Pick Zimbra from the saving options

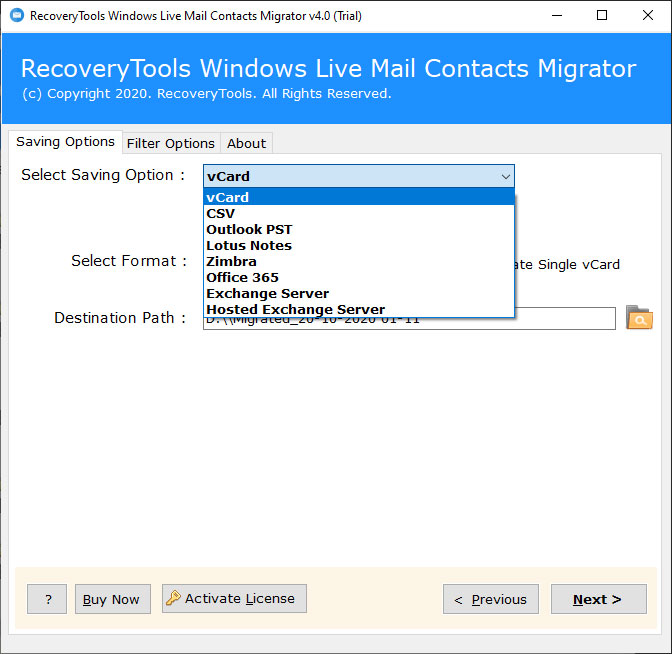click(x=359, y=261)
